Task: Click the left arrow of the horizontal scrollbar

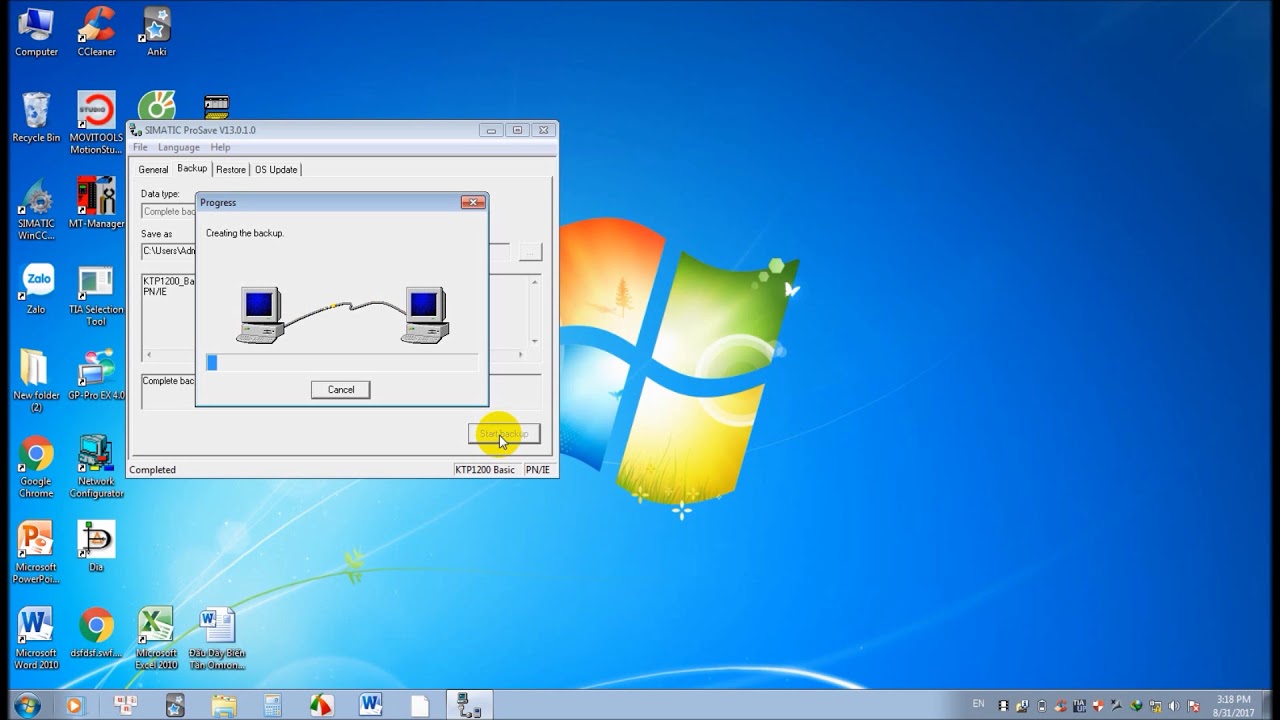Action: (149, 355)
